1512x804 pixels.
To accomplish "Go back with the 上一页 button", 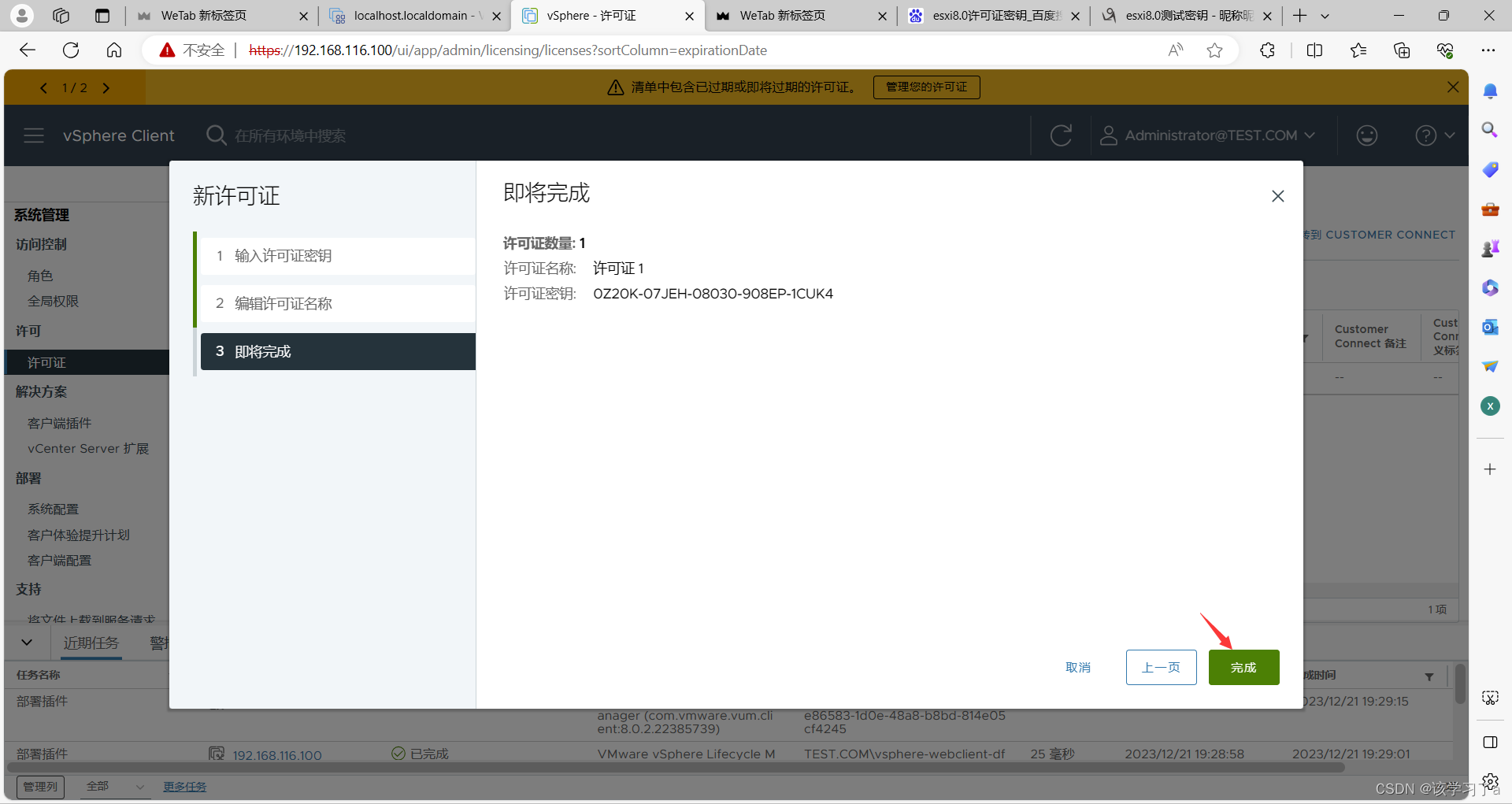I will [x=1161, y=667].
